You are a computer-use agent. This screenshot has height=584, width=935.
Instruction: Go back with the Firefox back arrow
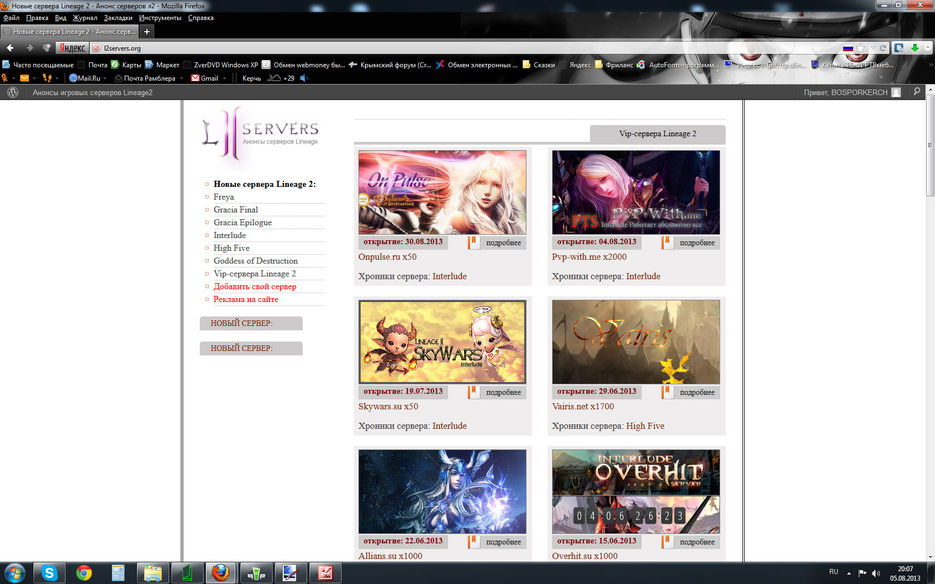click(10, 48)
